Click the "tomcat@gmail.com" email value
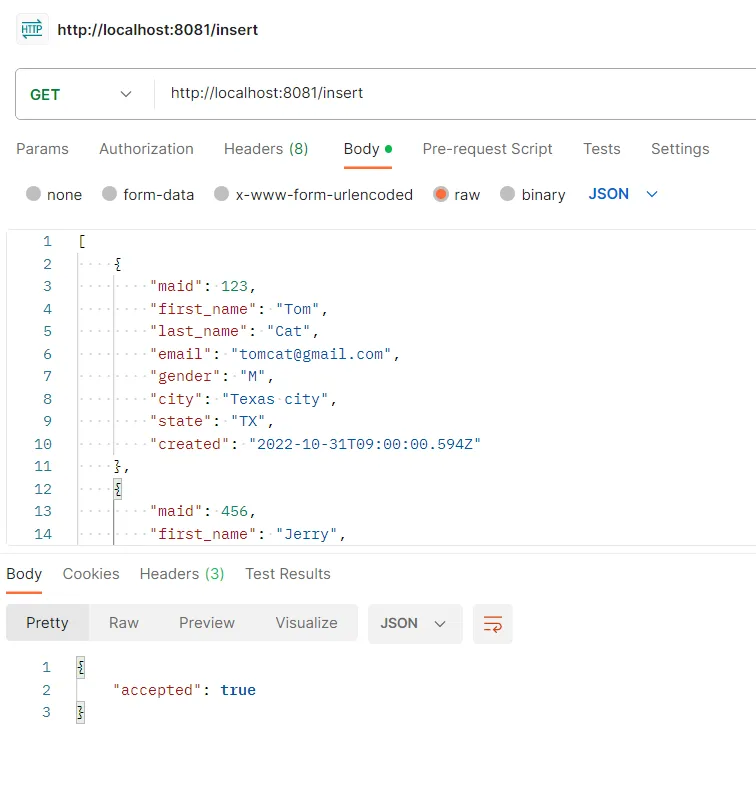Image resolution: width=756 pixels, height=785 pixels. pyautogui.click(x=311, y=354)
